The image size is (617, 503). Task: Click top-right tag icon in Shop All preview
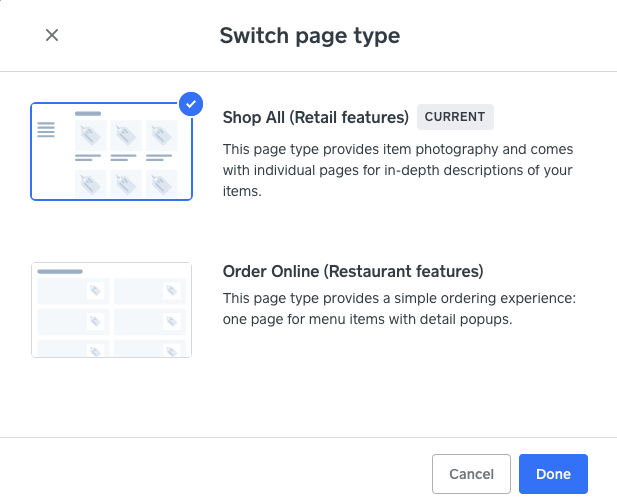click(161, 136)
